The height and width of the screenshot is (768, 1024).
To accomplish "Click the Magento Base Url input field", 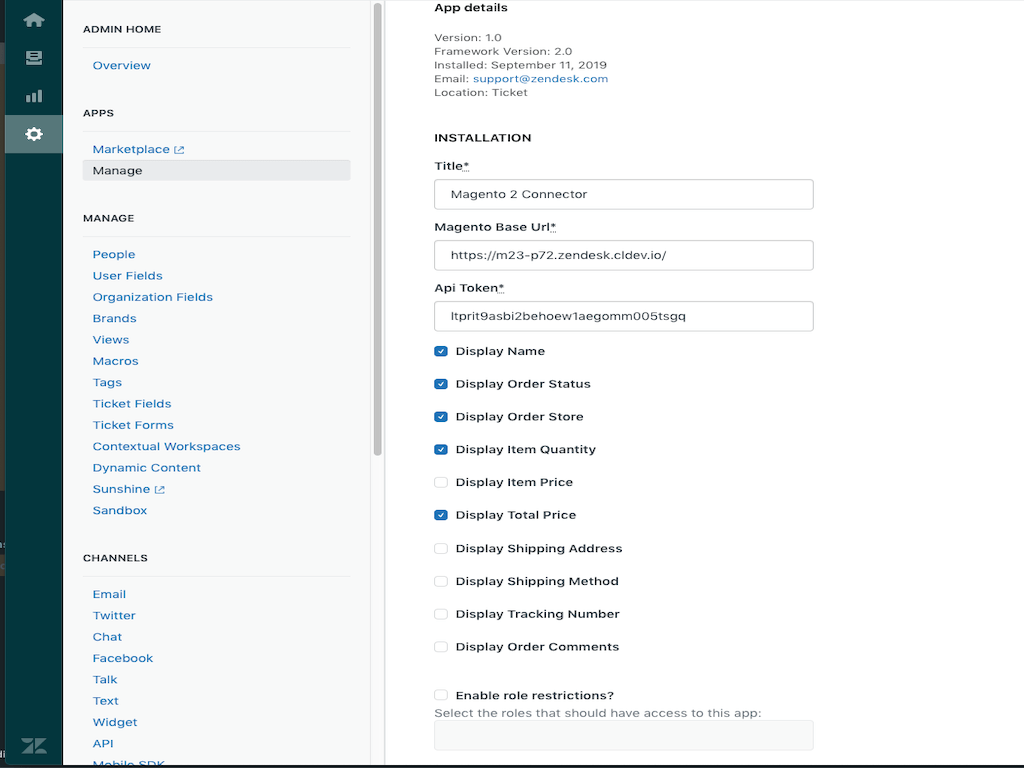I will click(x=623, y=255).
